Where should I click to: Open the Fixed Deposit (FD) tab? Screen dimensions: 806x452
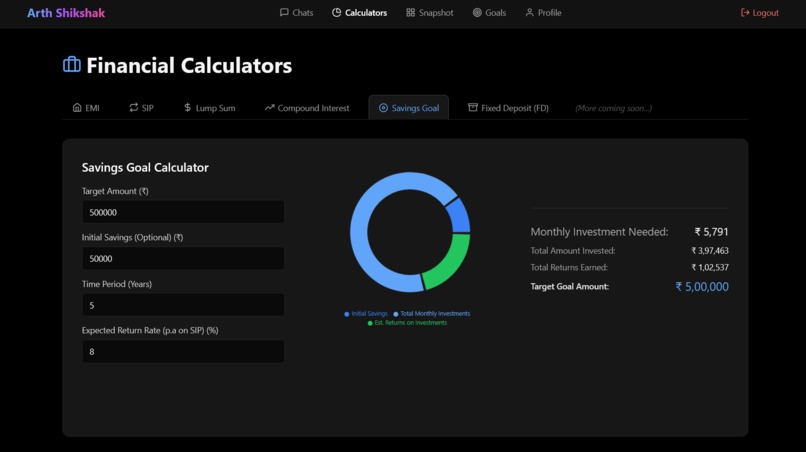coord(508,107)
